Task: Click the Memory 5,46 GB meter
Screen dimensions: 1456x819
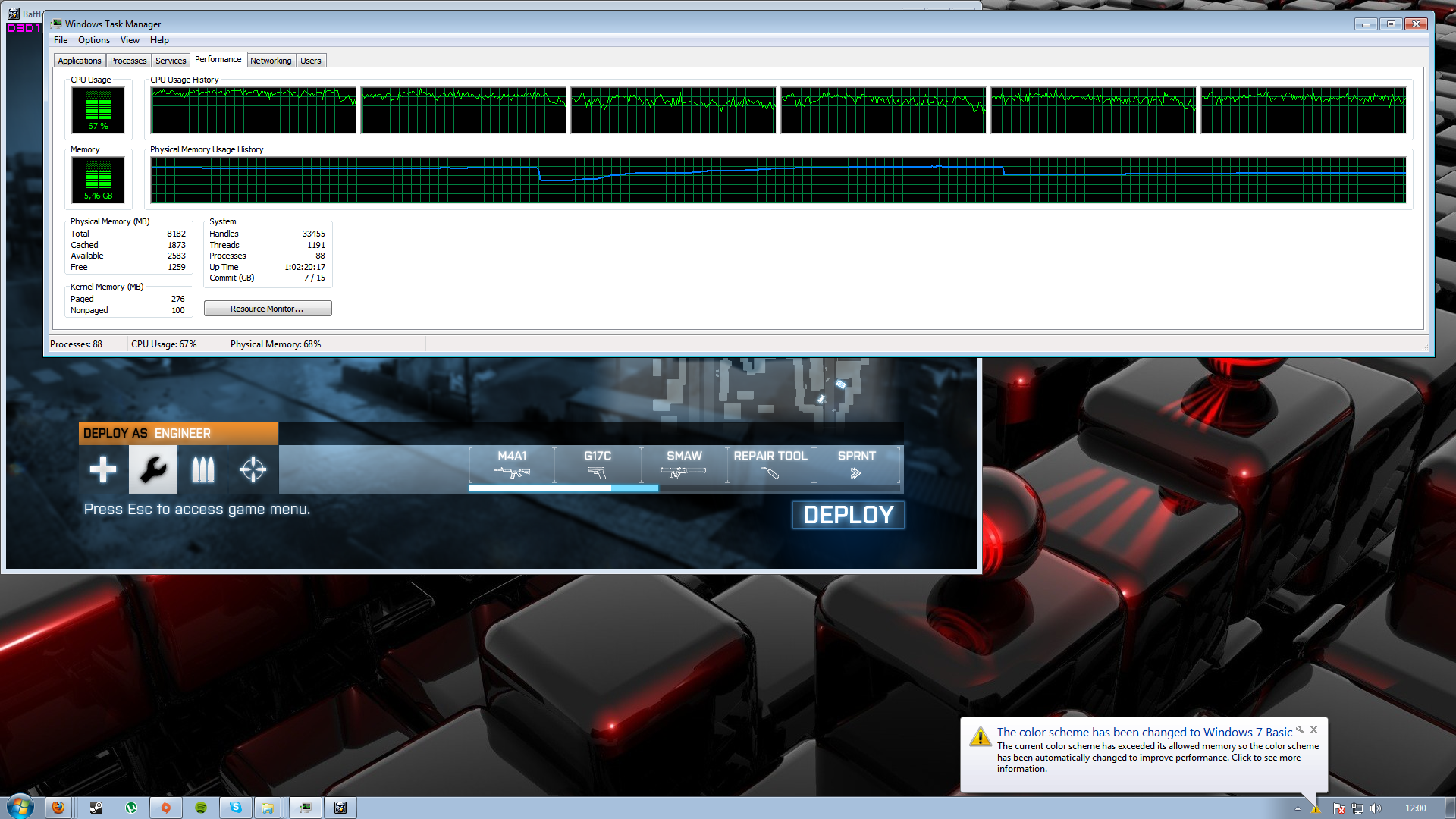Action: [99, 180]
